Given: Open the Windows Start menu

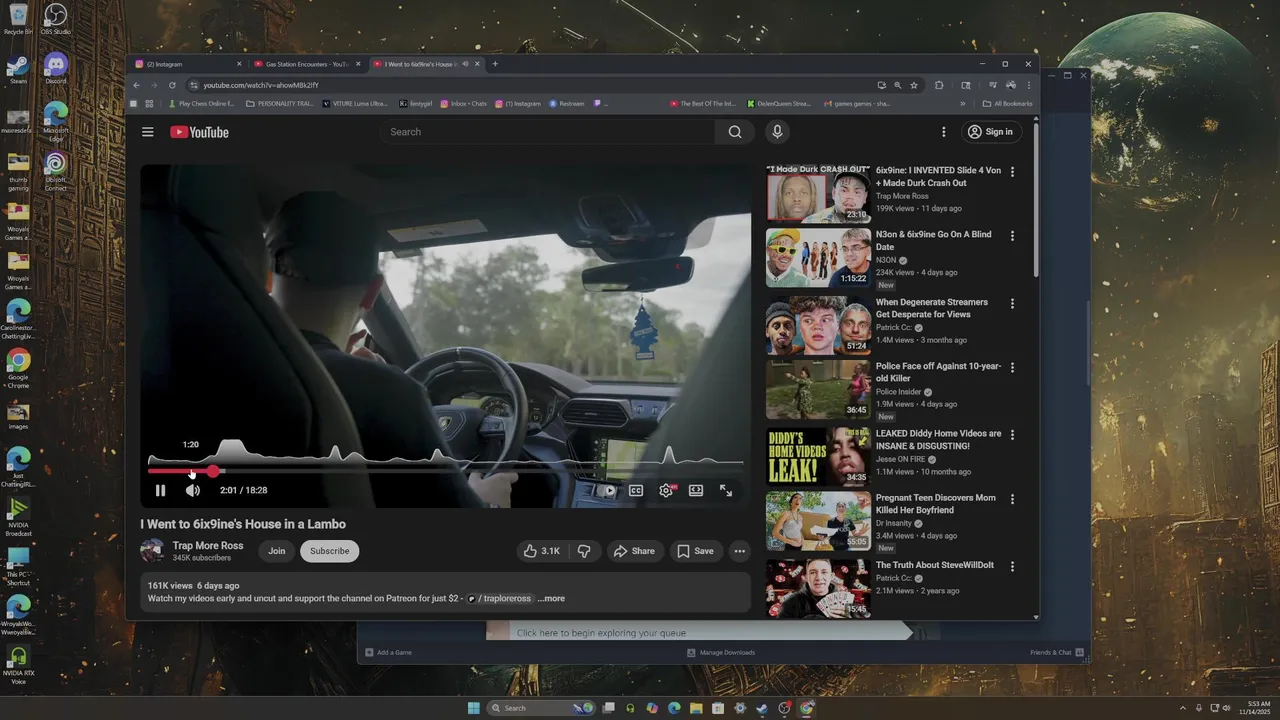Looking at the screenshot, I should [x=474, y=708].
